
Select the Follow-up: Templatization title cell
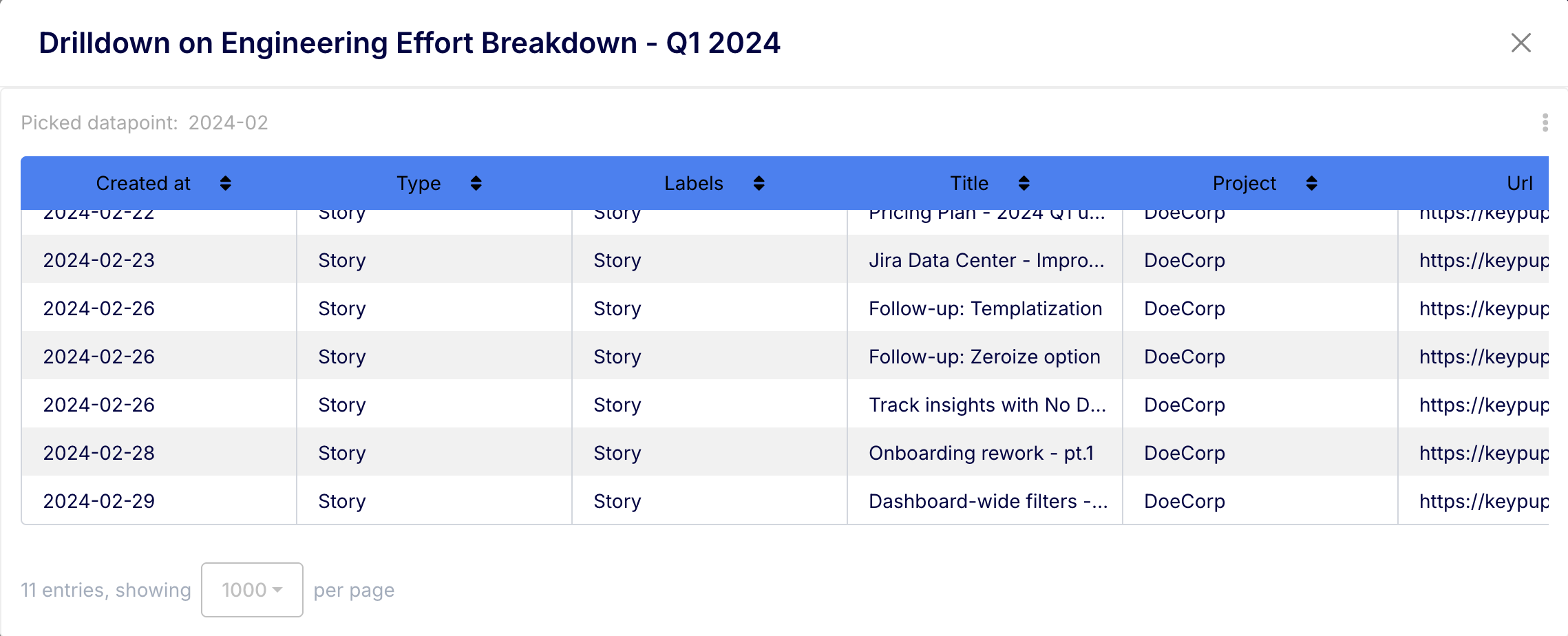[x=985, y=308]
